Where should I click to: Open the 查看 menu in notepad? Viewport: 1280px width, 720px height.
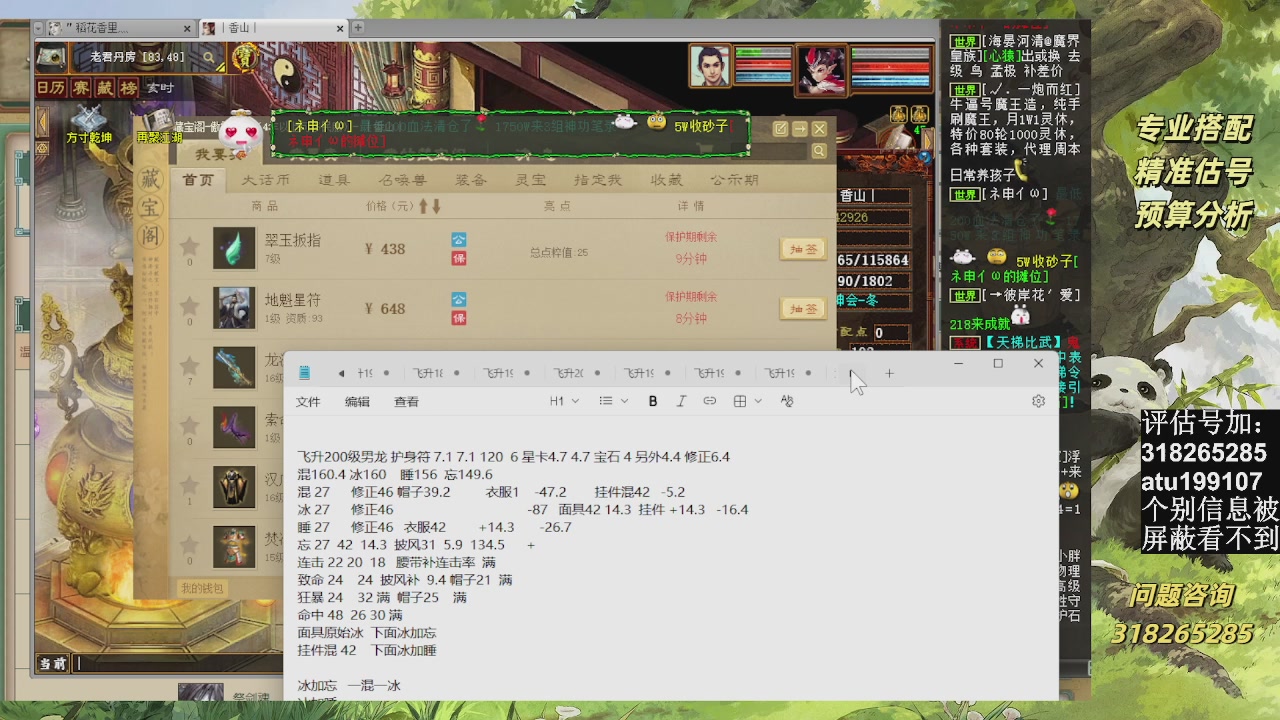click(406, 402)
